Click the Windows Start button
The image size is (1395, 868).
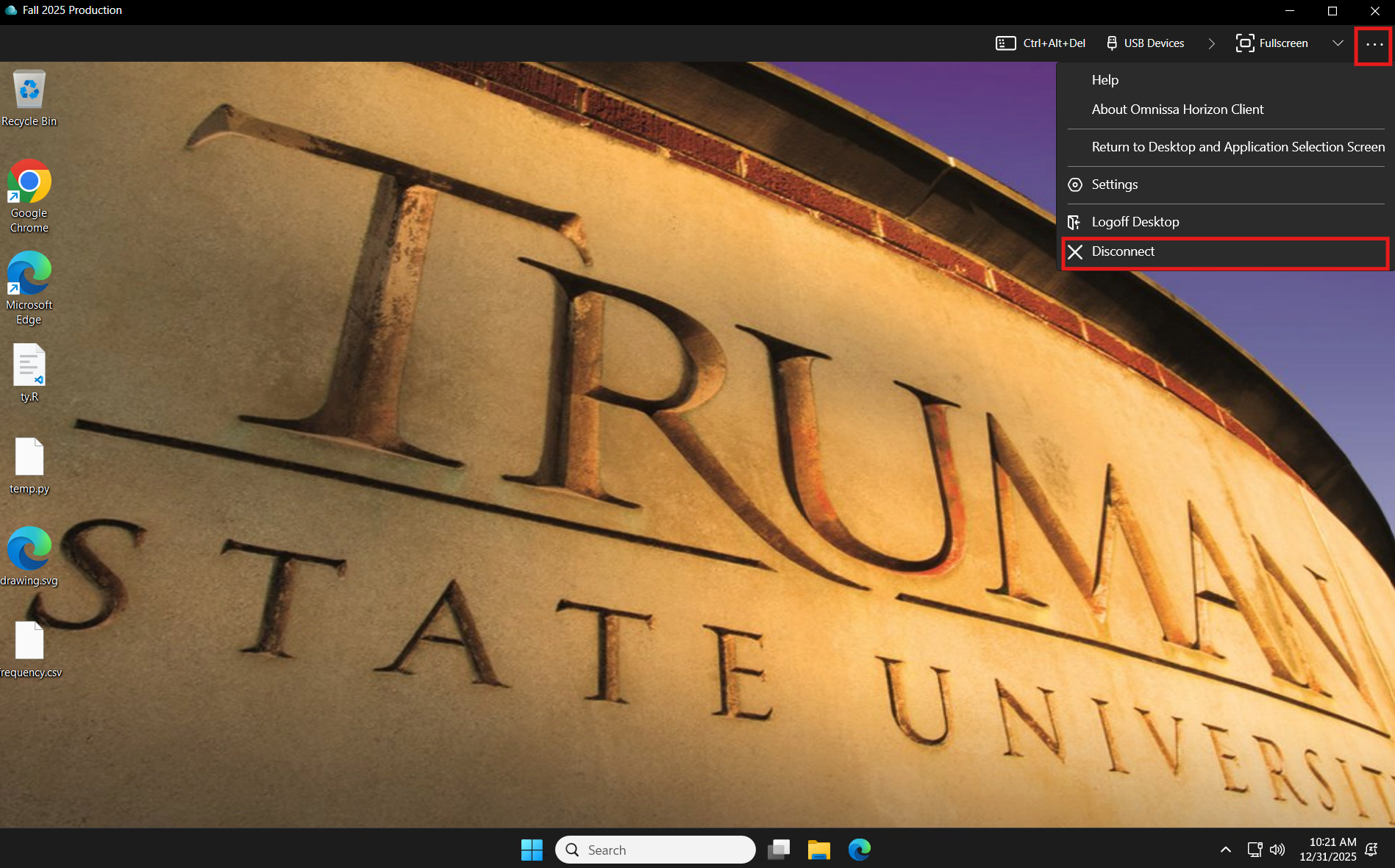coord(531,850)
